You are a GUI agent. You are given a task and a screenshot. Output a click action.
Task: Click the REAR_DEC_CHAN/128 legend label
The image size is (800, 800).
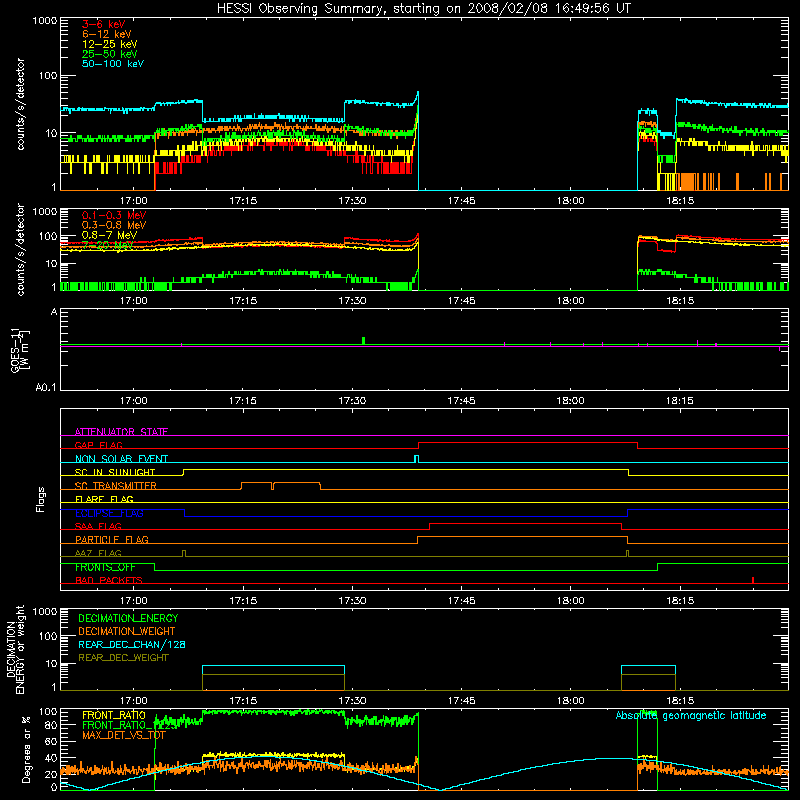(x=132, y=644)
